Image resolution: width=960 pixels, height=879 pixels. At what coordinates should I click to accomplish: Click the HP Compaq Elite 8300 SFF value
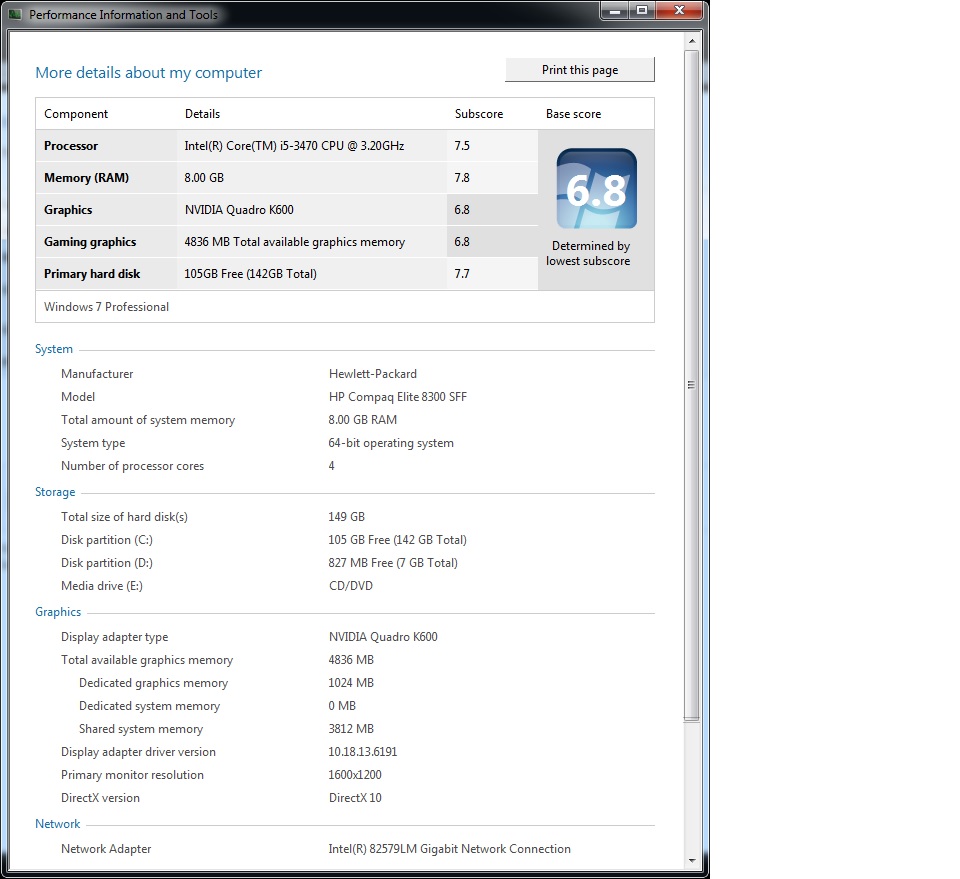[398, 397]
